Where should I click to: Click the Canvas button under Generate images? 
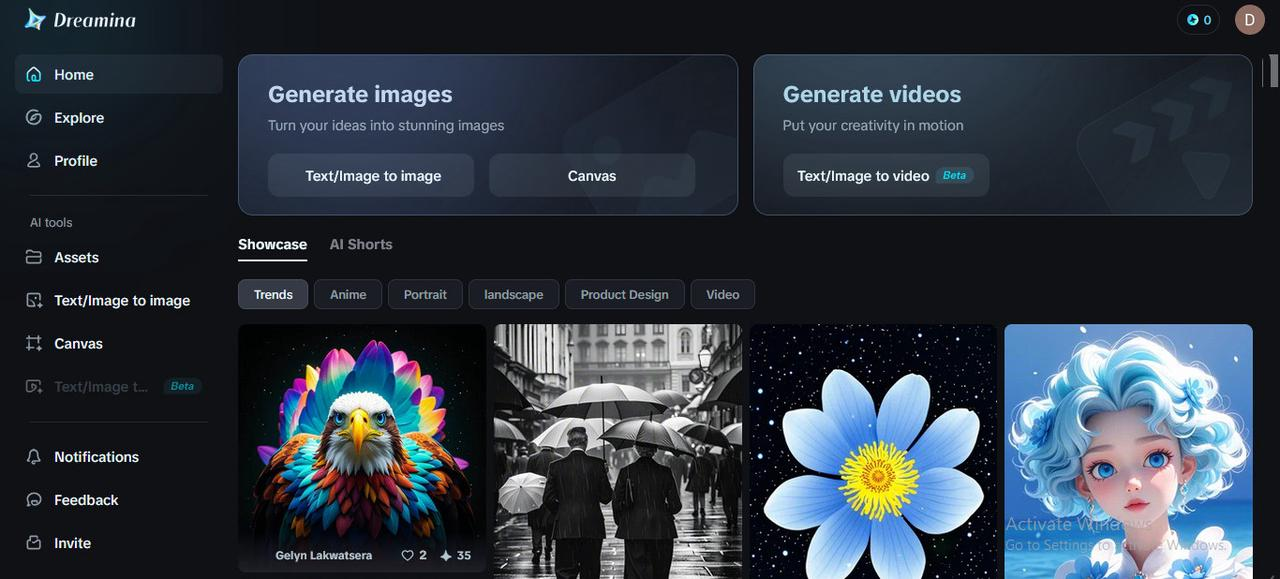[592, 175]
